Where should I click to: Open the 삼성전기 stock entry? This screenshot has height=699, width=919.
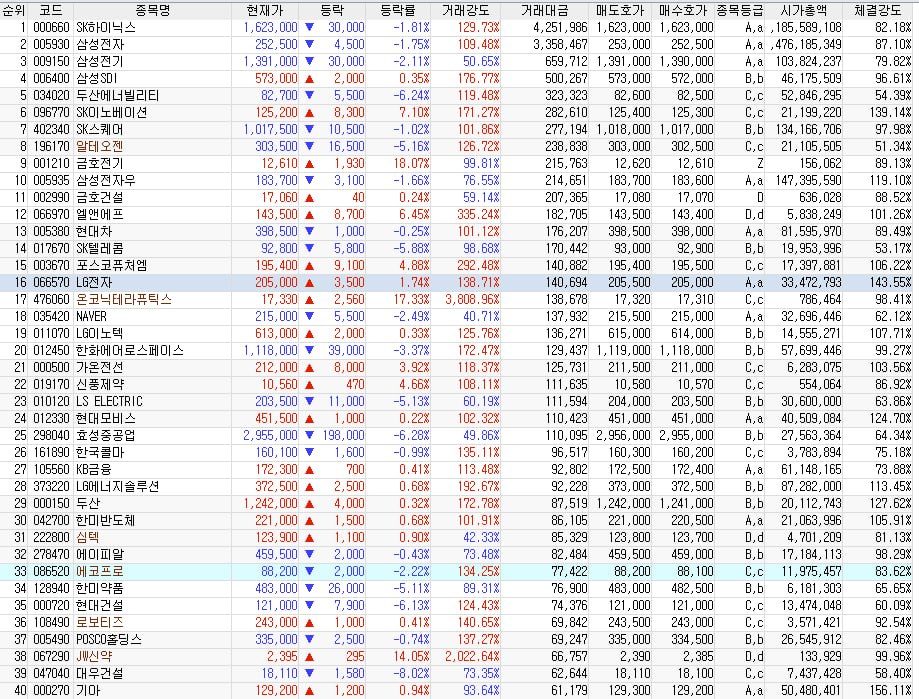pyautogui.click(x=100, y=62)
